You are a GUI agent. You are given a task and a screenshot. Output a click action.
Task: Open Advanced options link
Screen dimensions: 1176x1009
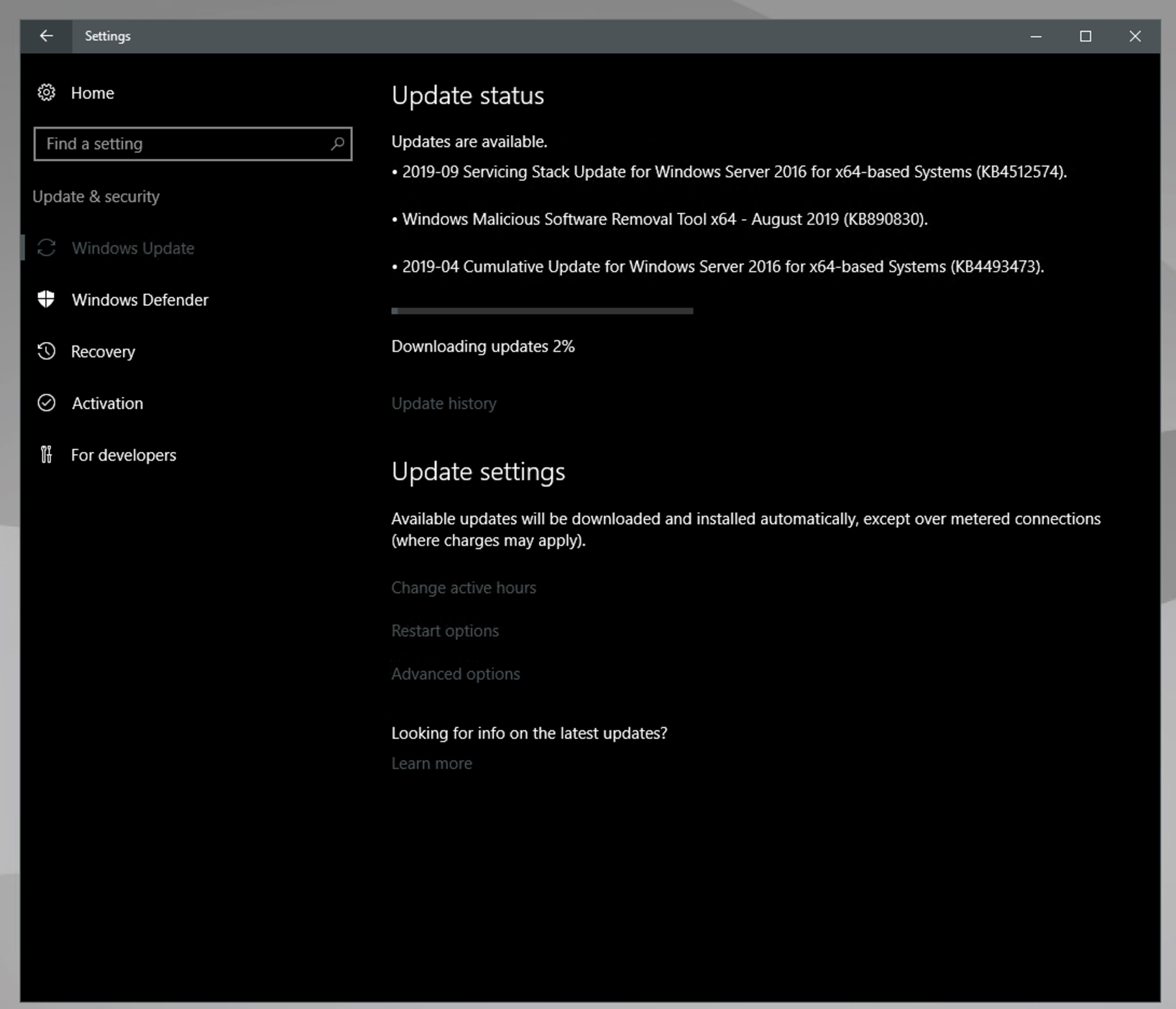[x=456, y=673]
